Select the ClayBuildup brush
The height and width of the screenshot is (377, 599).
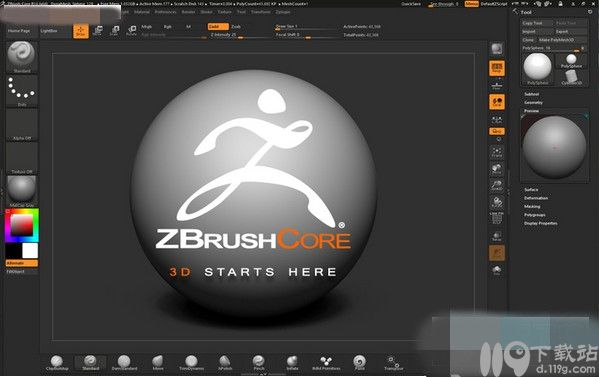[57, 362]
